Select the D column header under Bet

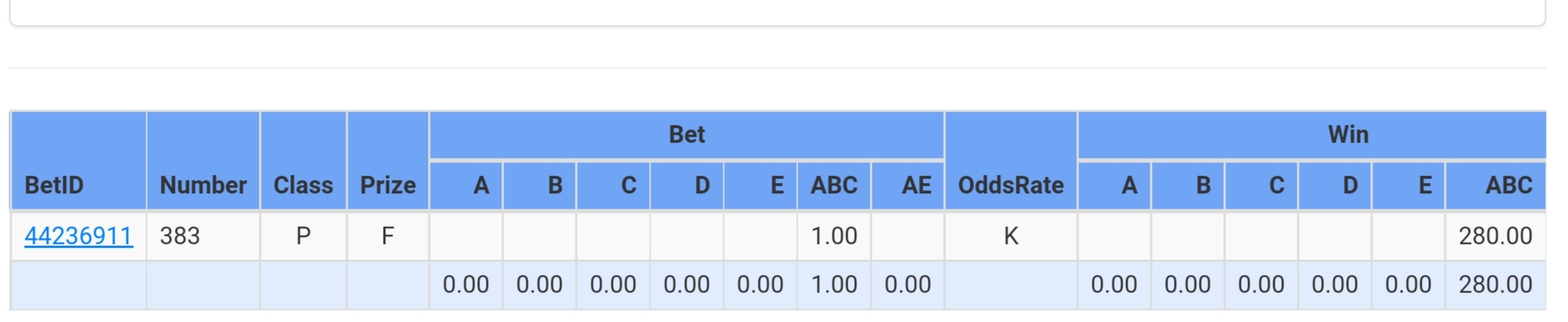702,185
